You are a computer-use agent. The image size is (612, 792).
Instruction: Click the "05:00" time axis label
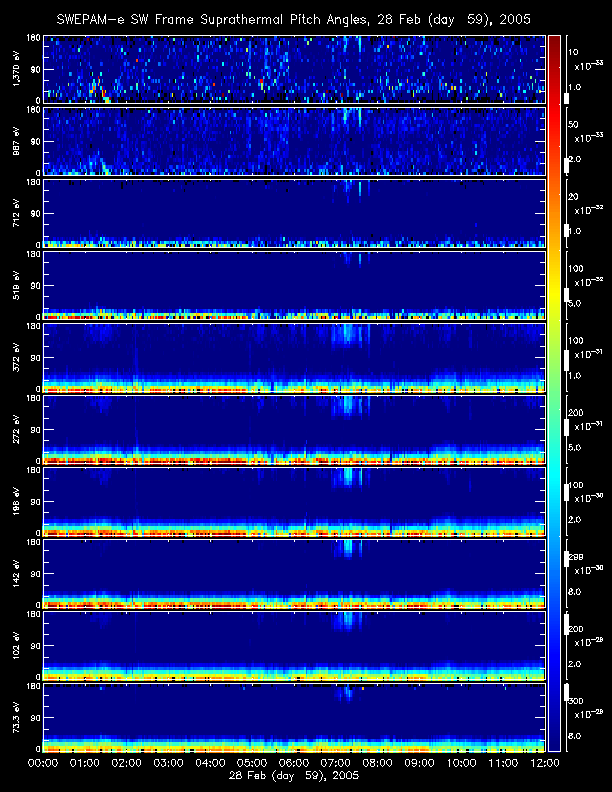click(x=252, y=763)
